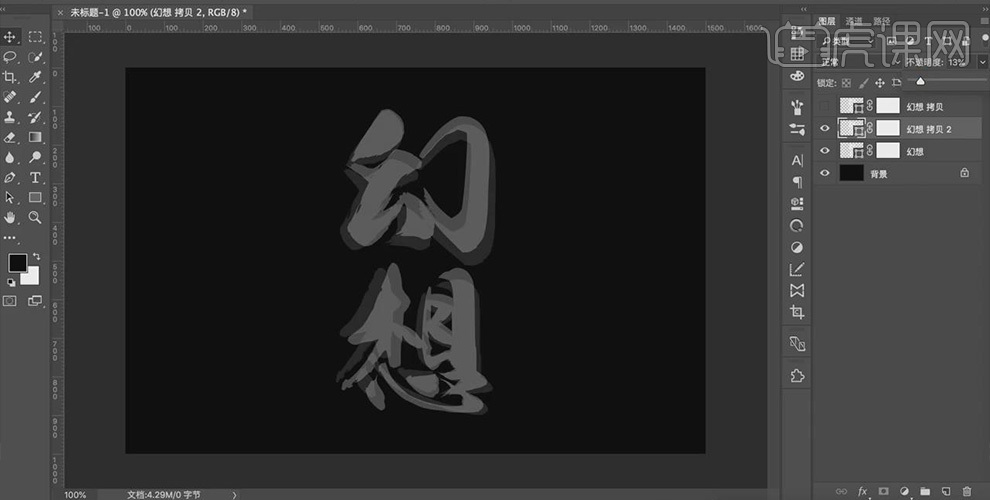This screenshot has height=500, width=990.
Task: Create new fill or adjustment layer
Action: coord(904,491)
